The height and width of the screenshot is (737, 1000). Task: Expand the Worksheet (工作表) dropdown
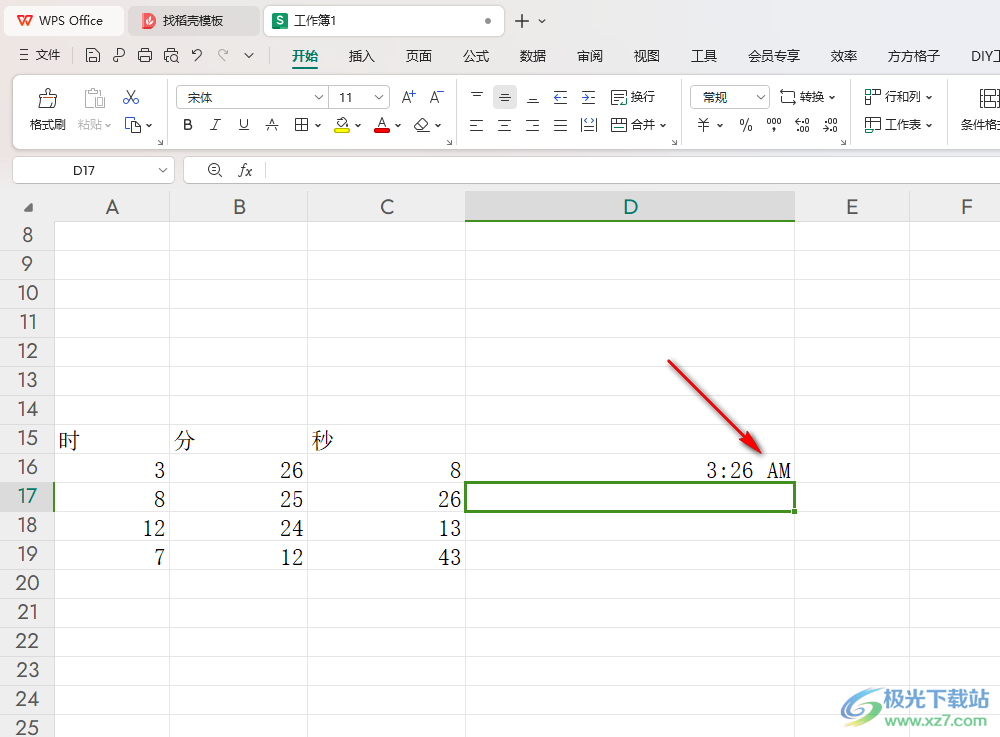929,126
